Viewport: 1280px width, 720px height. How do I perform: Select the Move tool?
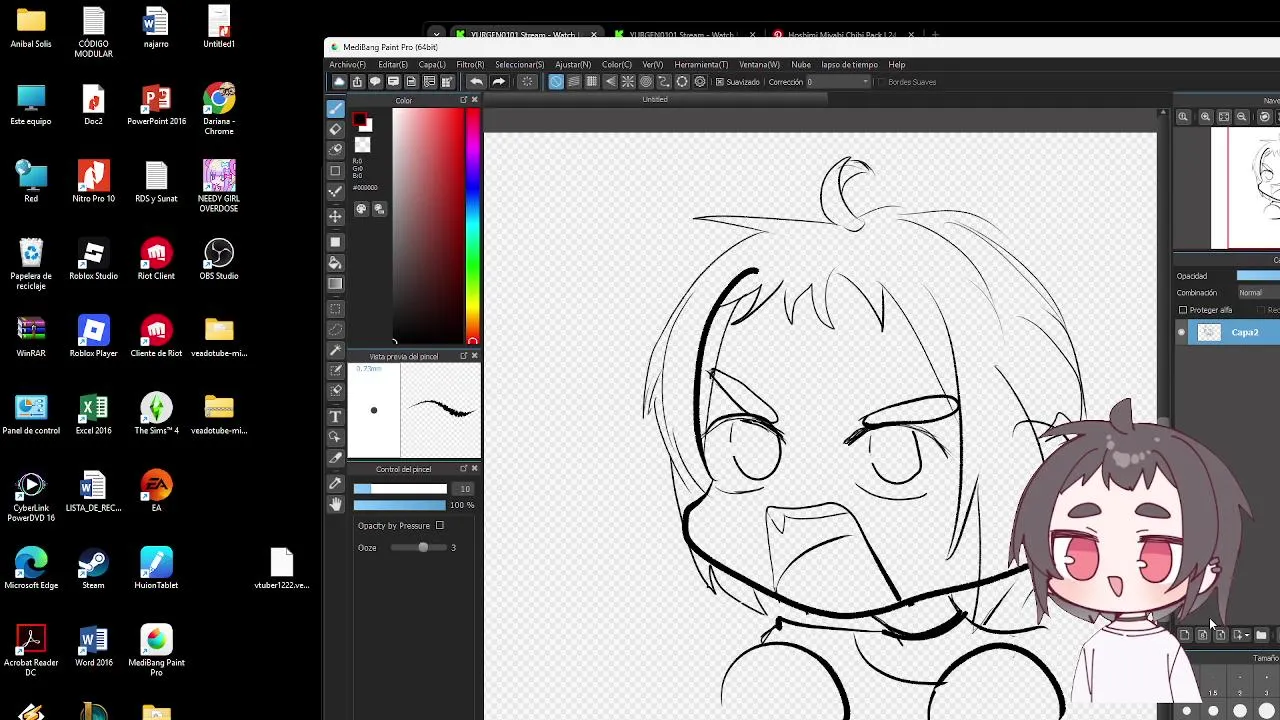click(x=336, y=216)
